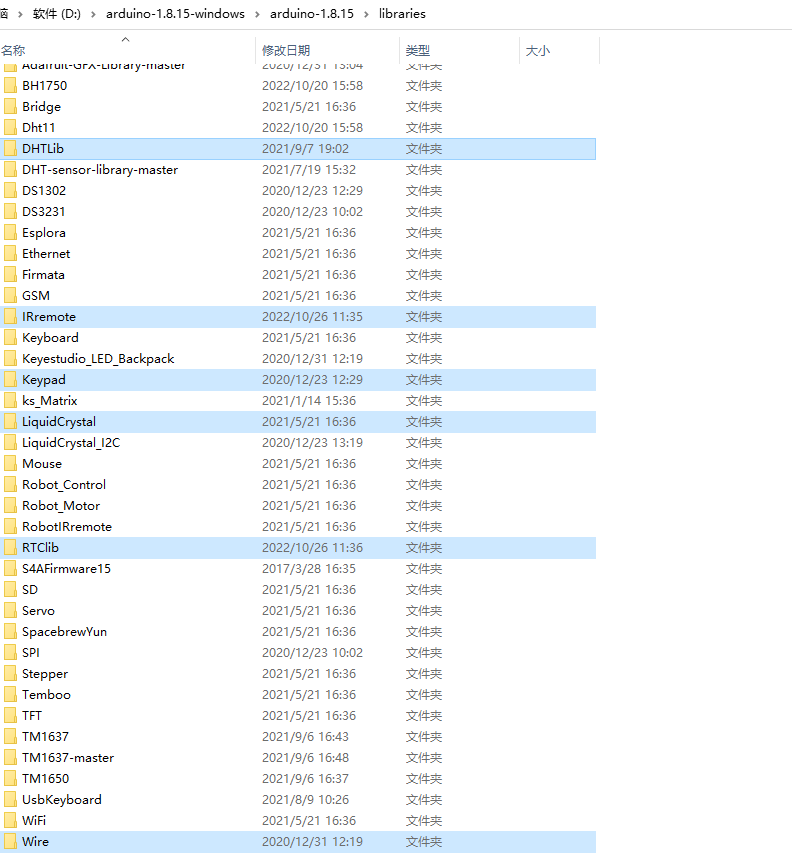Screen dimensions: 792x857
Task: Navigate to arduino-1.8.15 breadcrumb
Action: 312,14
